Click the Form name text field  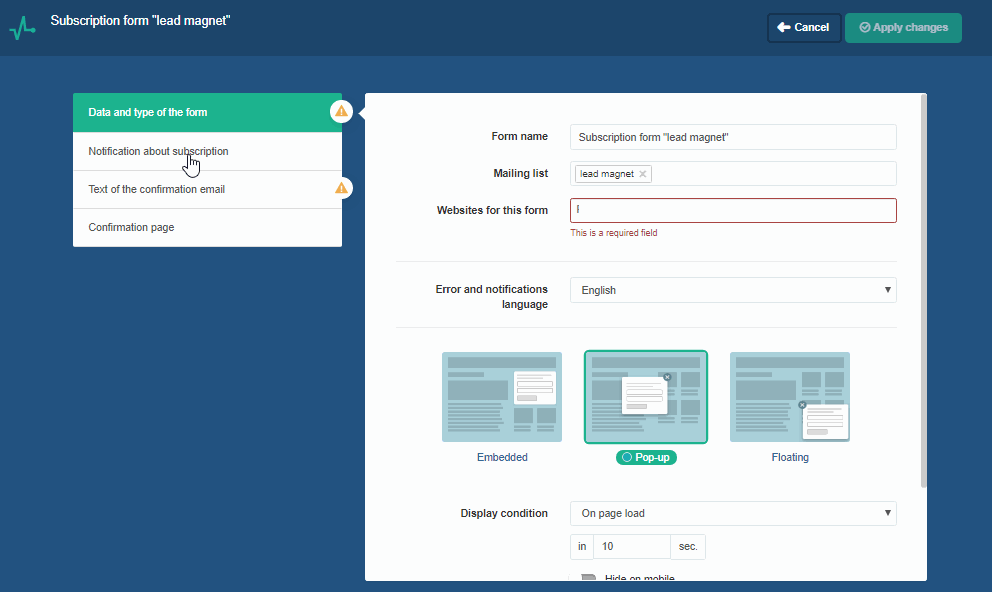click(x=733, y=137)
